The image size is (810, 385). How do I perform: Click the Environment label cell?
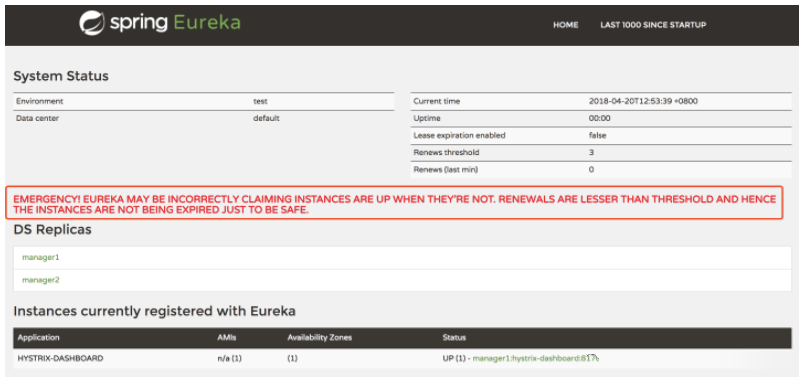tap(40, 101)
